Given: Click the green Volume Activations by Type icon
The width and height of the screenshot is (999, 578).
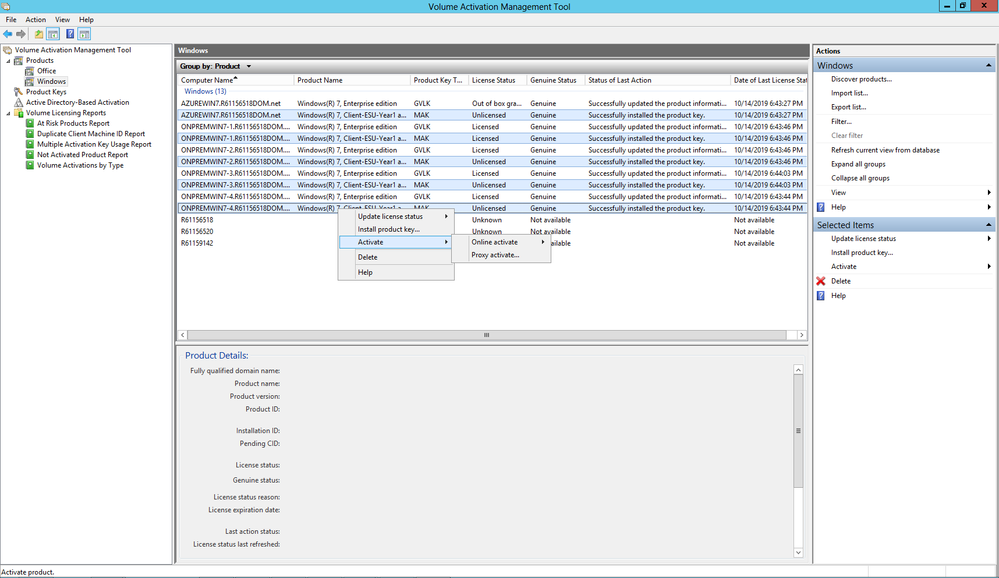Looking at the screenshot, I should 29,165.
